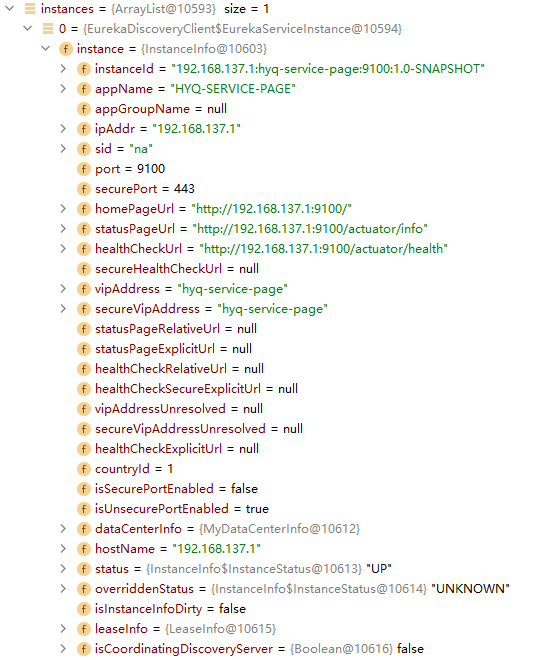Click the field icon beside countryId
Screen dimensions: 554x660
(84, 469)
